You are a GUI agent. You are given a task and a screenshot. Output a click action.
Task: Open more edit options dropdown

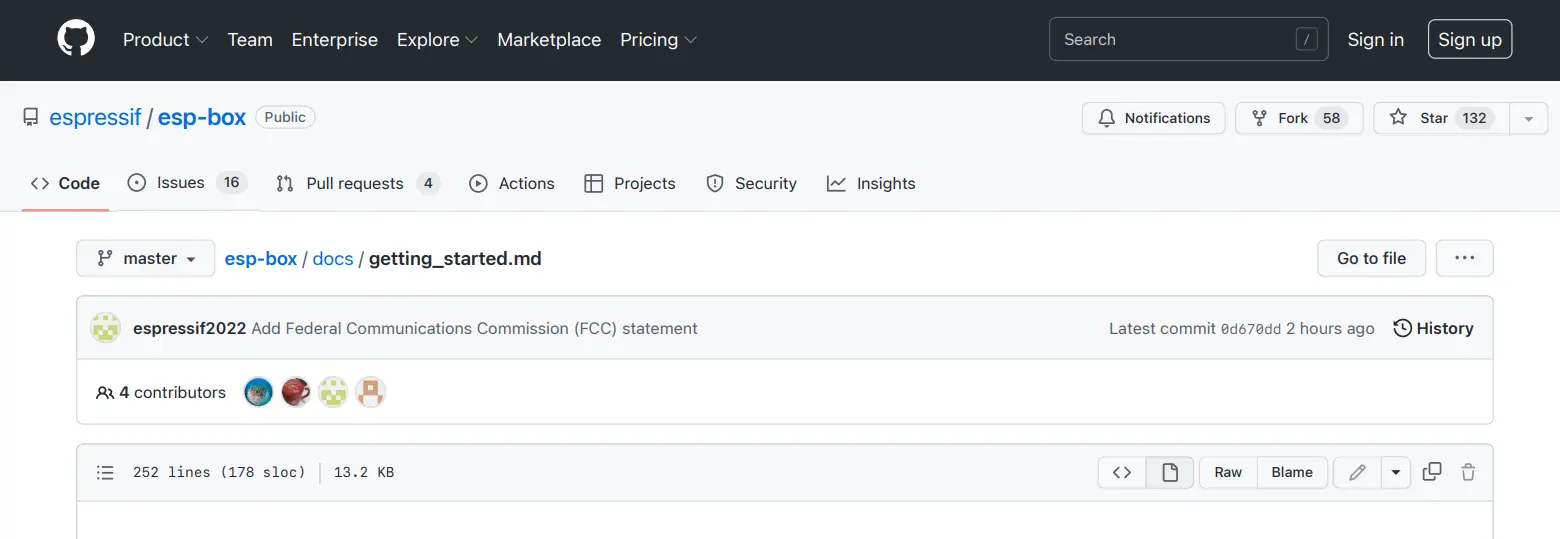[1396, 472]
